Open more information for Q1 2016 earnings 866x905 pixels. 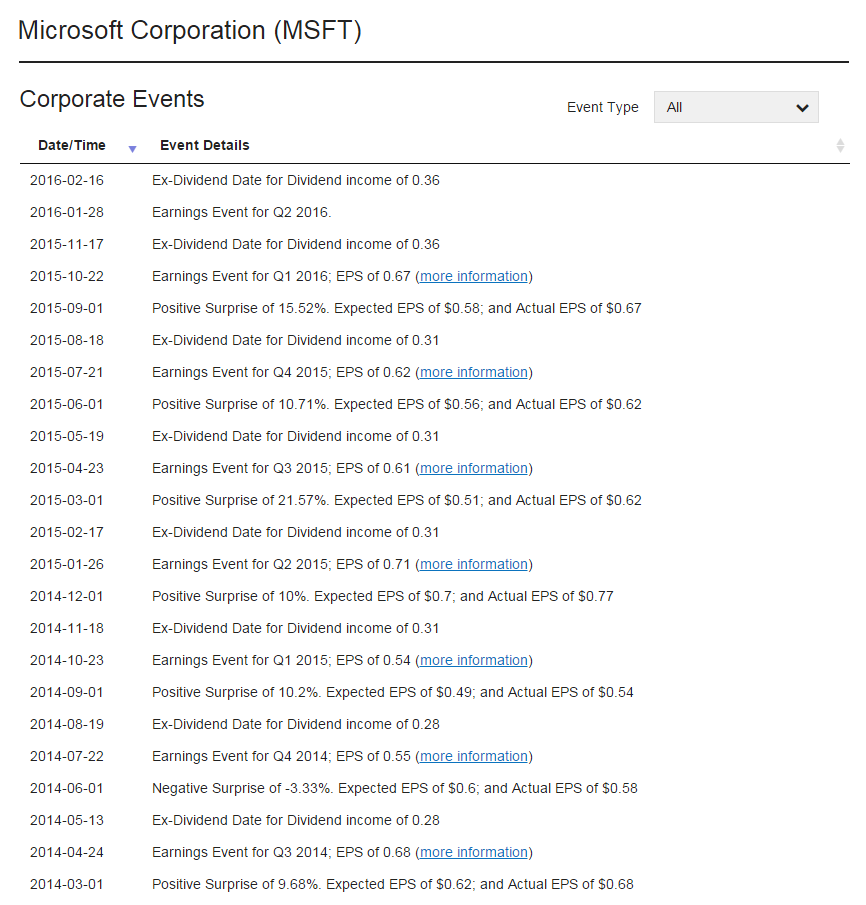[x=474, y=277]
